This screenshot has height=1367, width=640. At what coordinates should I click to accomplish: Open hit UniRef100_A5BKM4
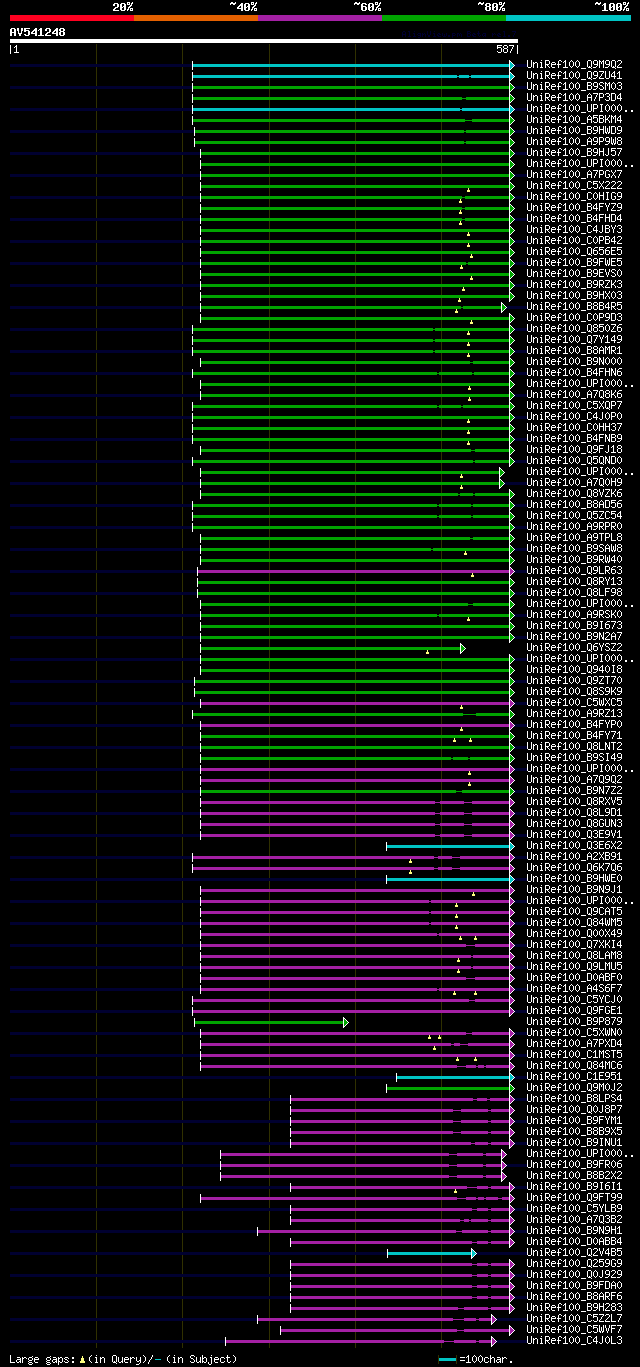pos(574,119)
